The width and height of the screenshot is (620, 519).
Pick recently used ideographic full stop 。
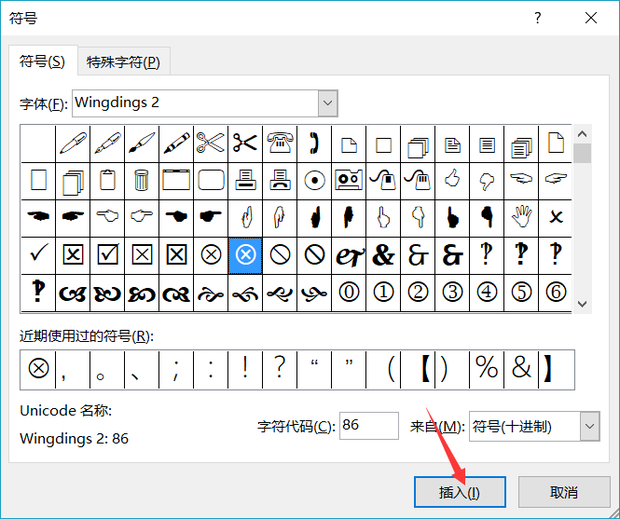coord(107,370)
